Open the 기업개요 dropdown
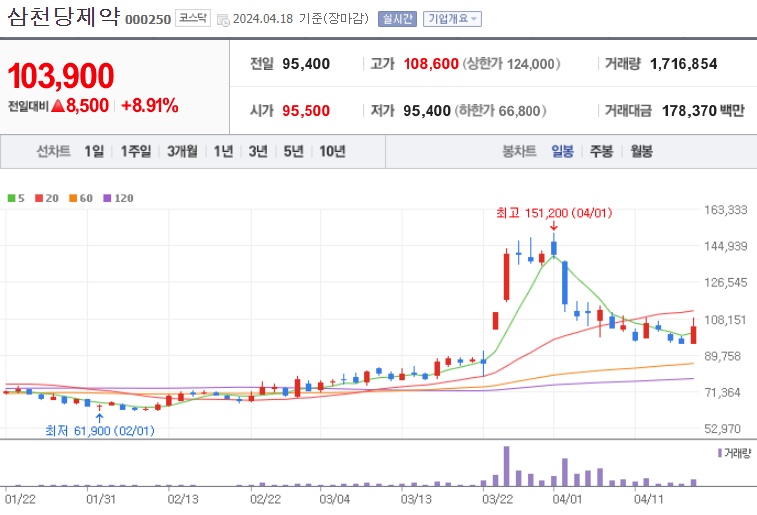The image size is (757, 515). 452,19
